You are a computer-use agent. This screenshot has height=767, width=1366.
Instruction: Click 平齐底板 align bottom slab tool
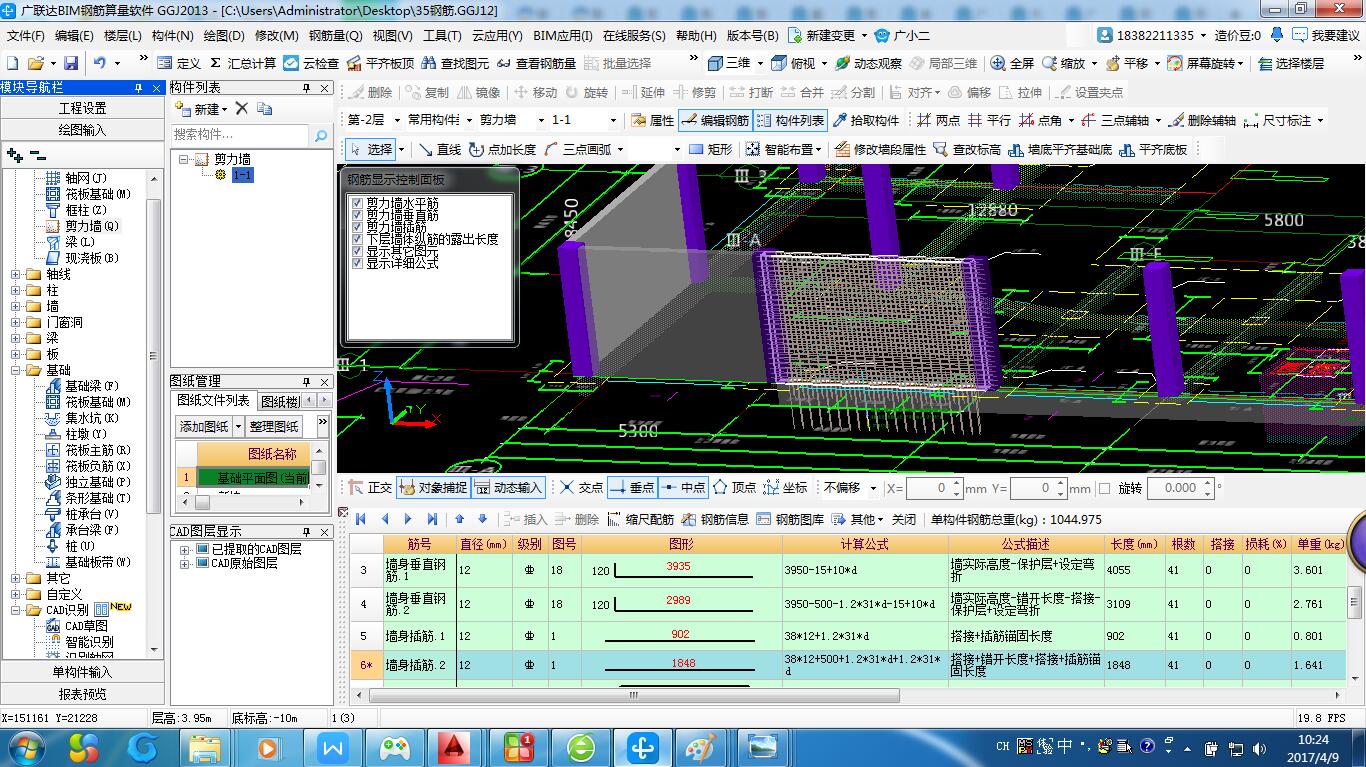click(x=1152, y=149)
